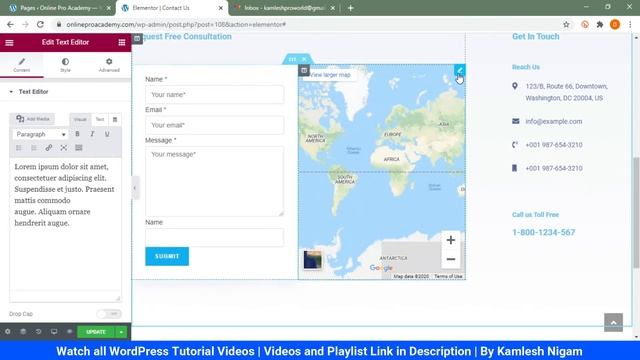Edit the Google Maps widget pencil icon
Viewport: 640px width, 360px height.
(x=460, y=70)
